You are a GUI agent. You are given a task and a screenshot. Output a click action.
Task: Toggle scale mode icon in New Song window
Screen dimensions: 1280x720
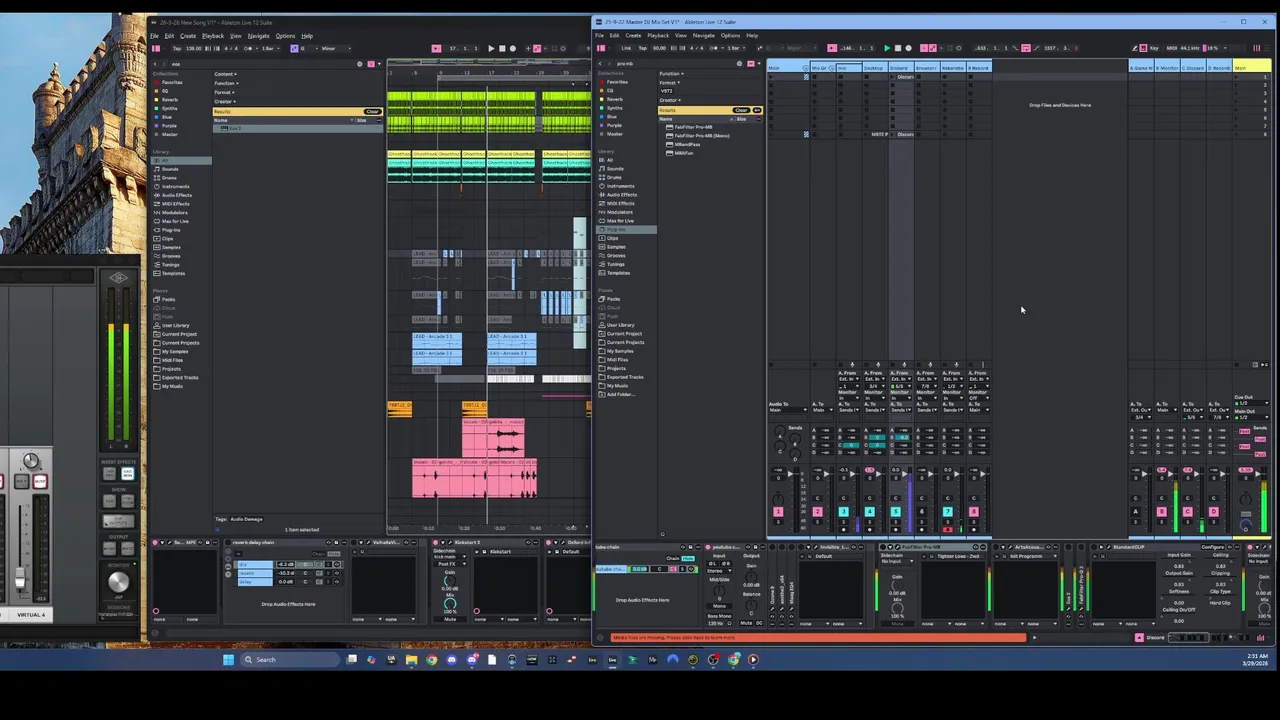296,48
